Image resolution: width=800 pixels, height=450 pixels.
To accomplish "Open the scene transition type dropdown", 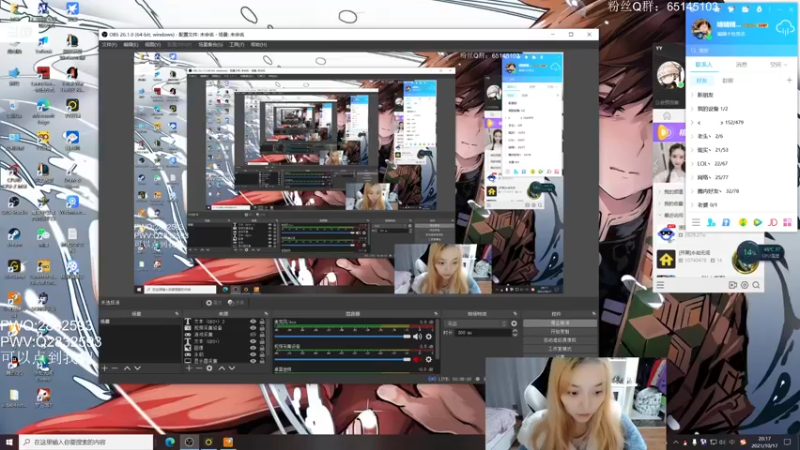I will tap(476, 323).
